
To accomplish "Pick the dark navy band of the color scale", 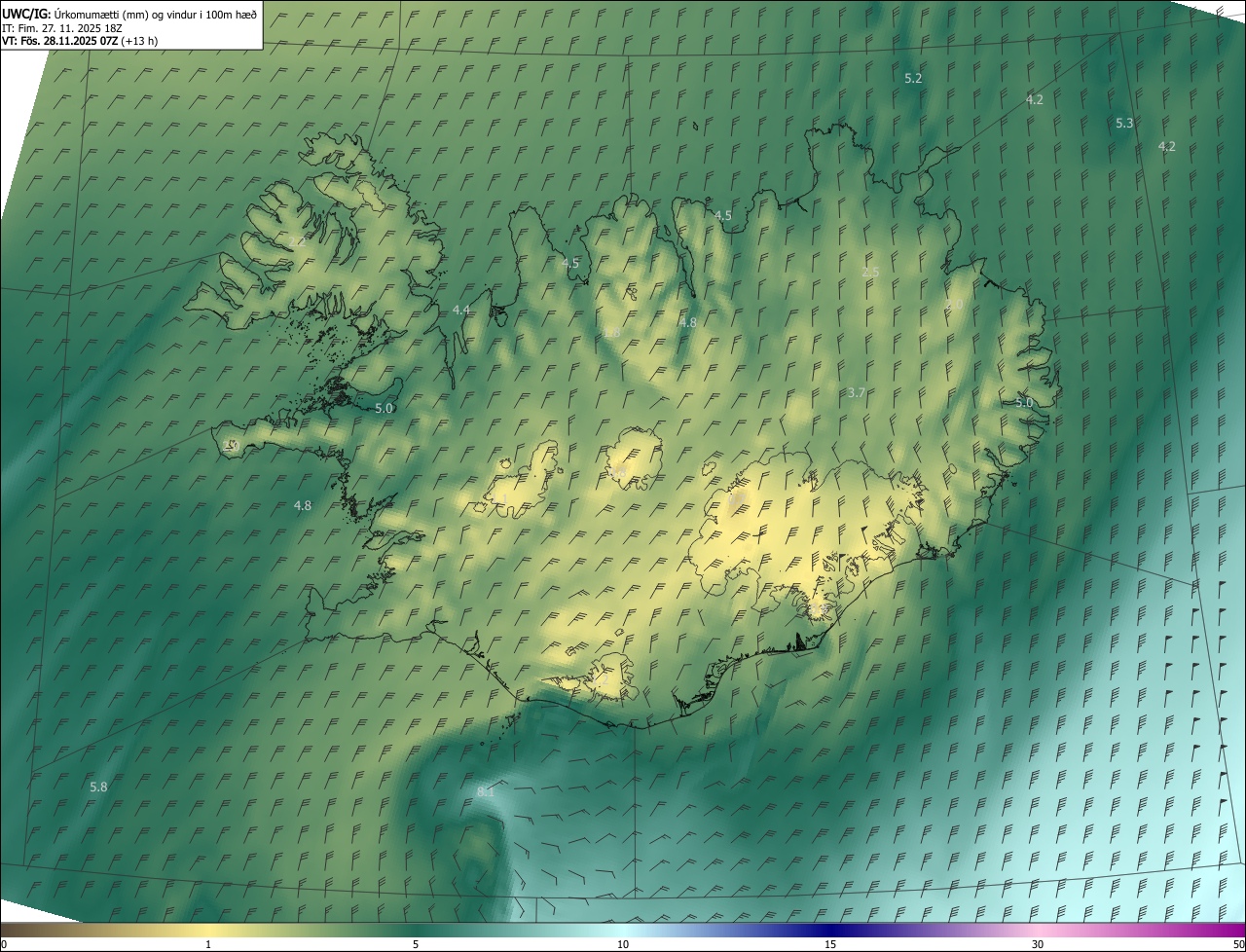I will 830,931.
